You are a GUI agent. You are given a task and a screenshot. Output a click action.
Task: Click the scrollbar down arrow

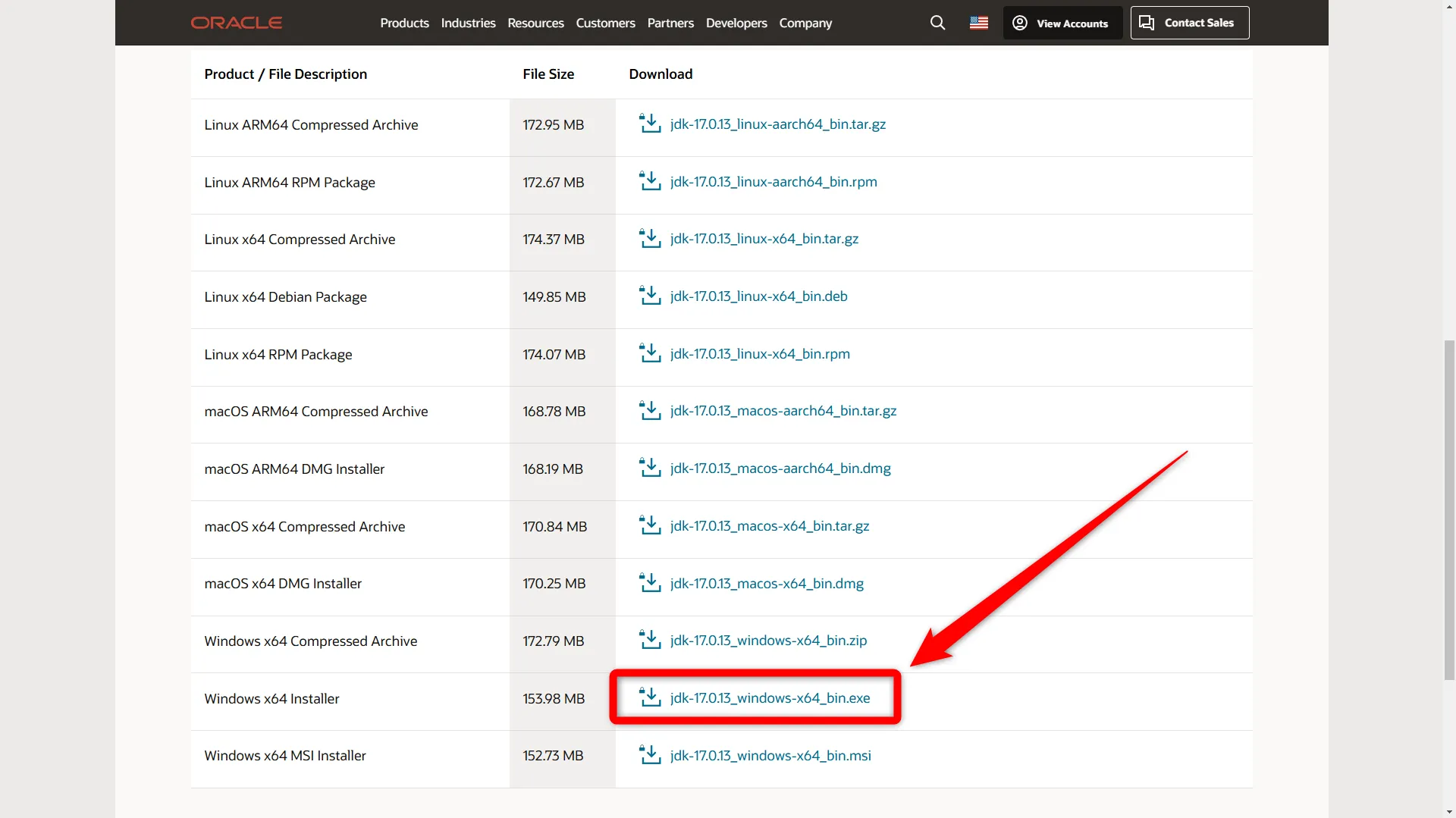pos(1449,811)
